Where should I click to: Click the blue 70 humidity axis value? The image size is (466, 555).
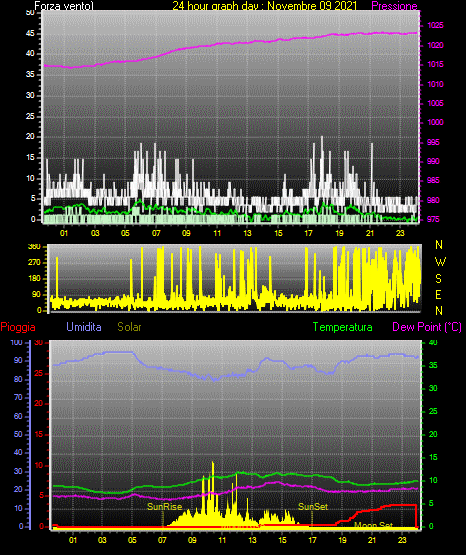(18, 397)
